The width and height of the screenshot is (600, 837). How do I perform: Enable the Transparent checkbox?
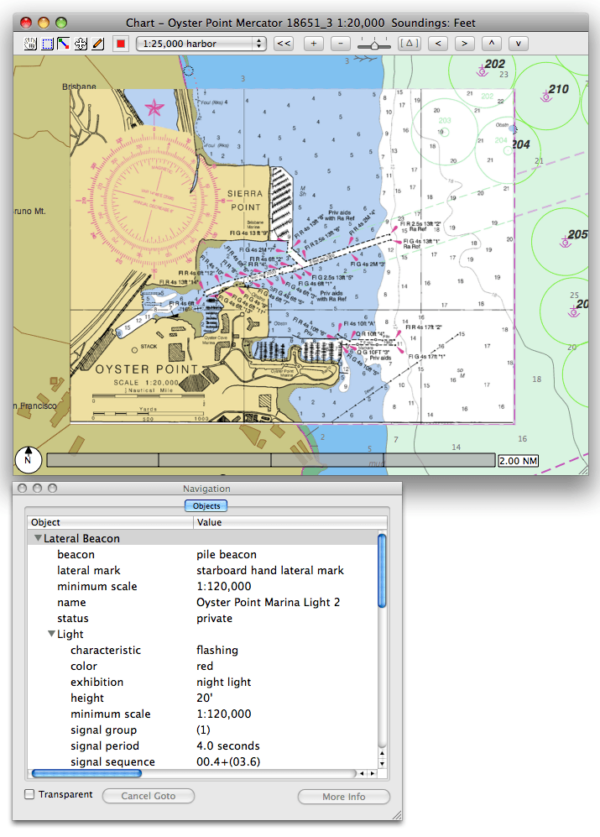coord(30,795)
